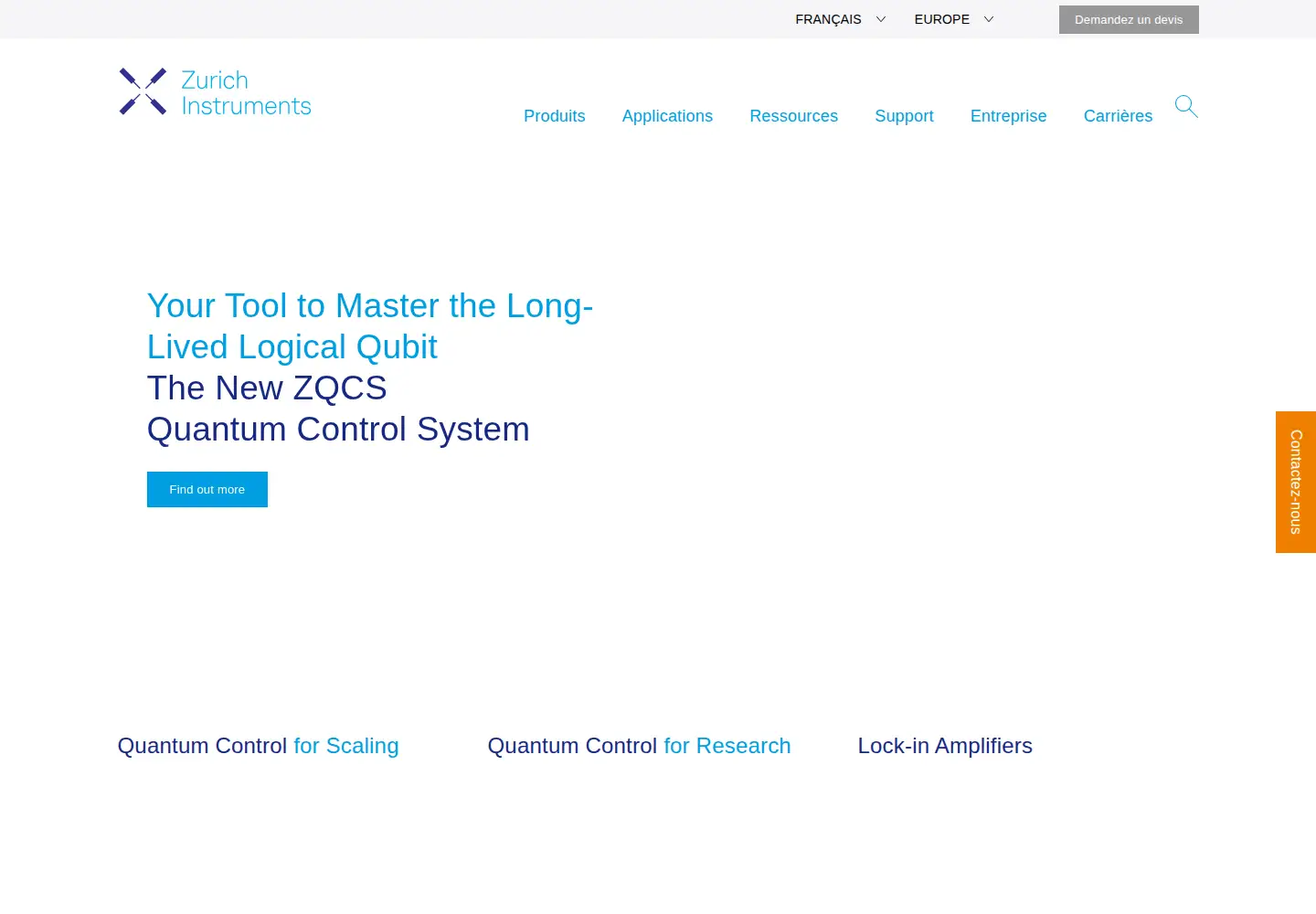The image size is (1316, 914).
Task: Click the Find out more button
Action: [x=207, y=489]
